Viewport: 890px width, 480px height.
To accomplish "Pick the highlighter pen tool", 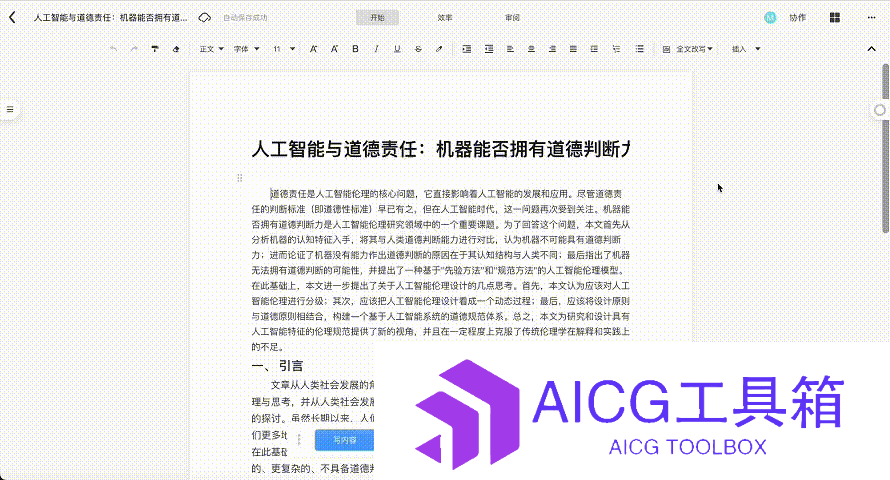I will 439,49.
